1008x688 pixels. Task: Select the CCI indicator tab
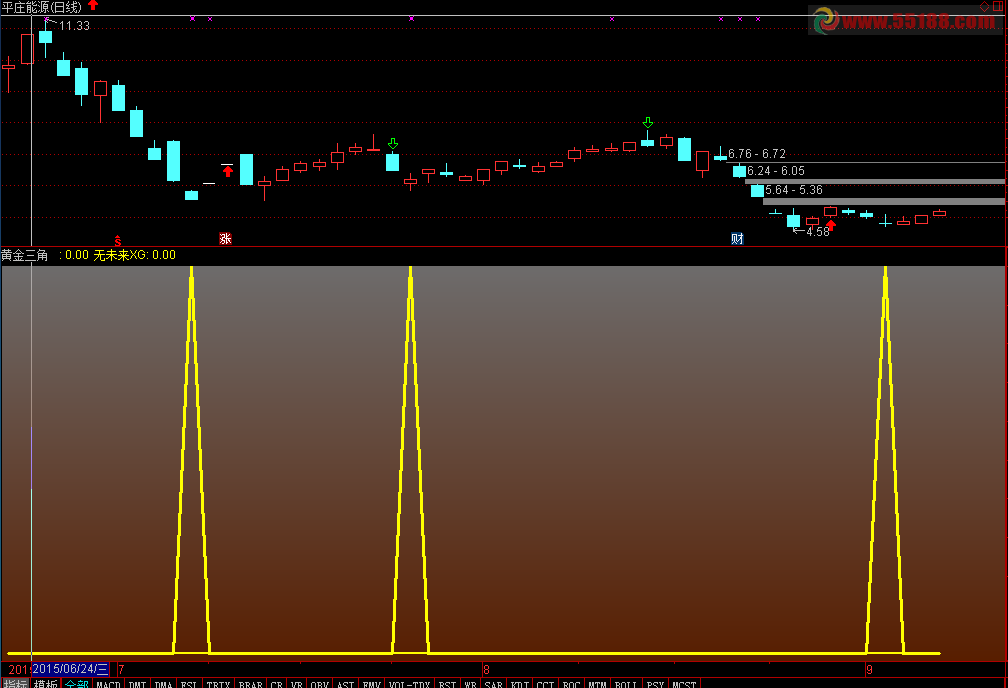pyautogui.click(x=546, y=684)
